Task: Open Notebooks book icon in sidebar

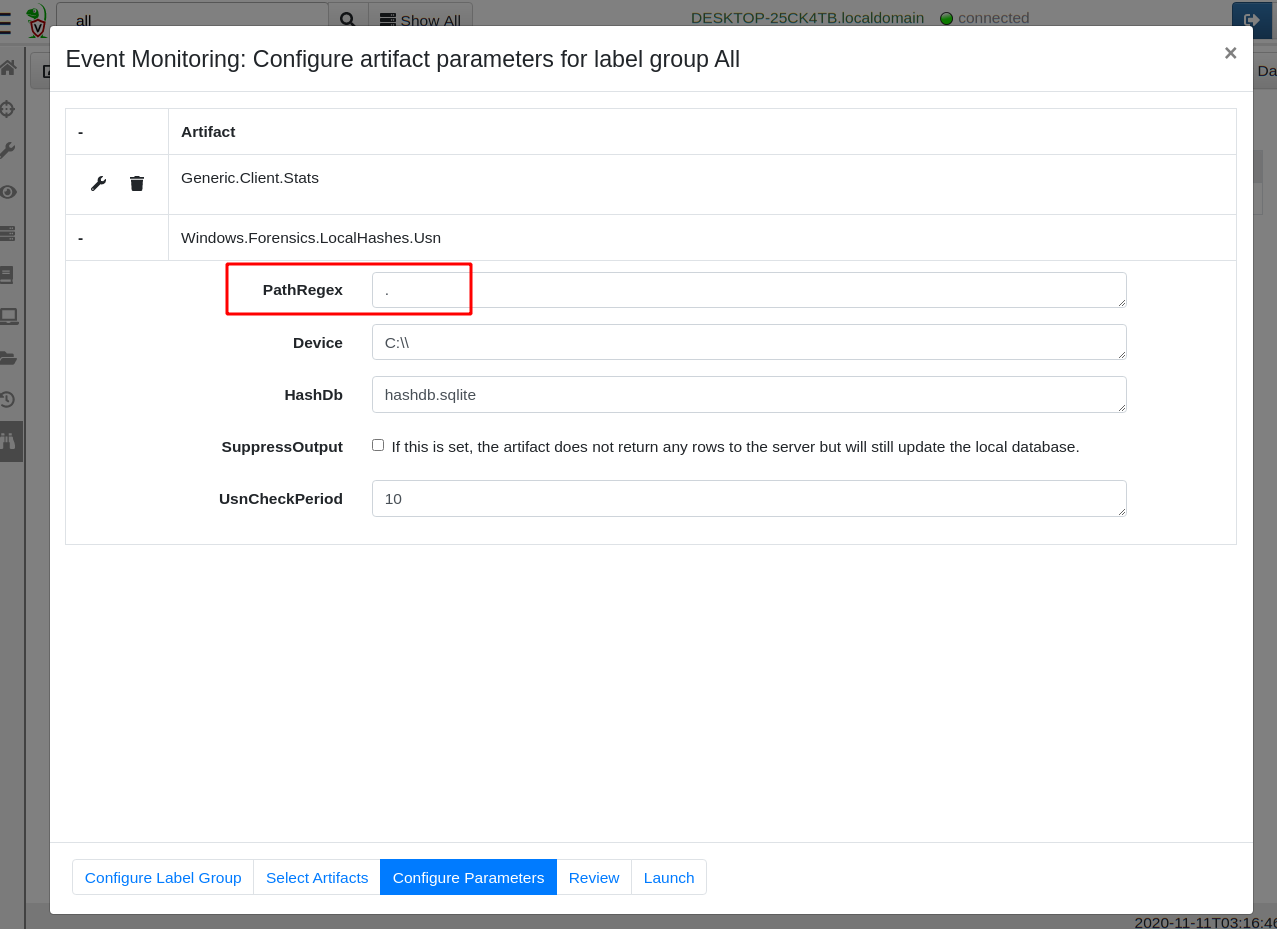Action: (8, 275)
